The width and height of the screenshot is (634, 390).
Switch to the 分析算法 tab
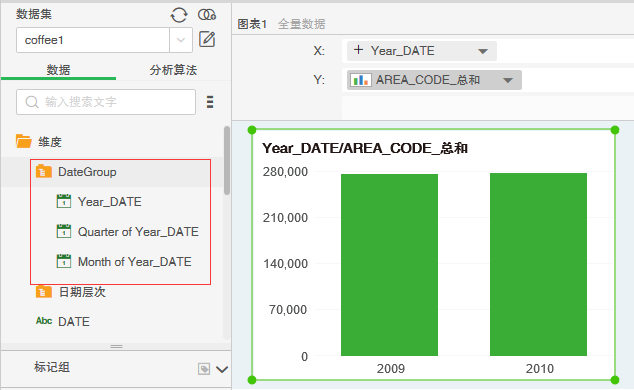click(173, 70)
